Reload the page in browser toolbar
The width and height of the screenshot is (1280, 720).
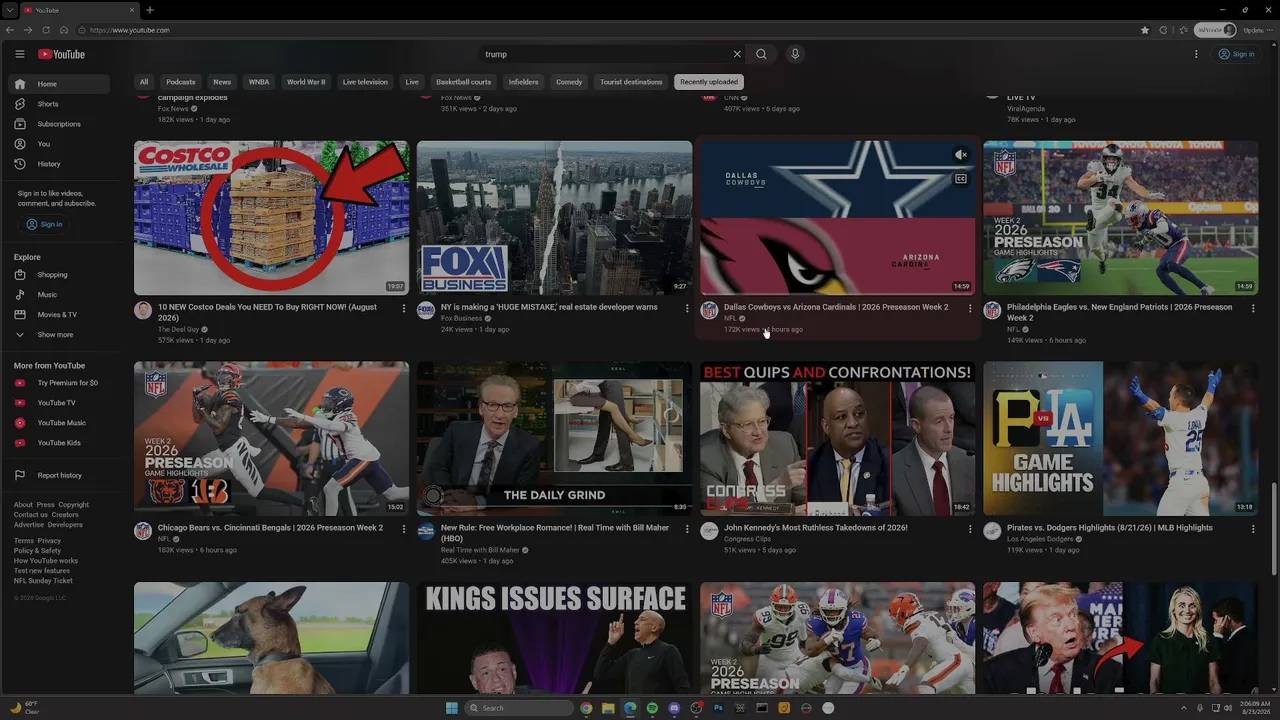46,30
